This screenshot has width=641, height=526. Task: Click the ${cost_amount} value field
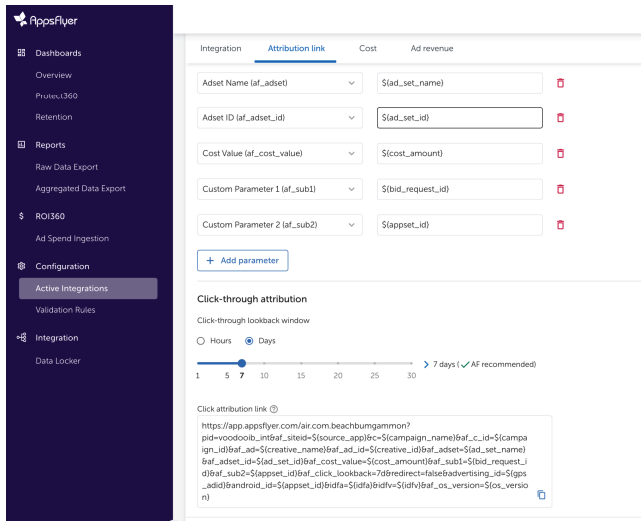point(459,153)
